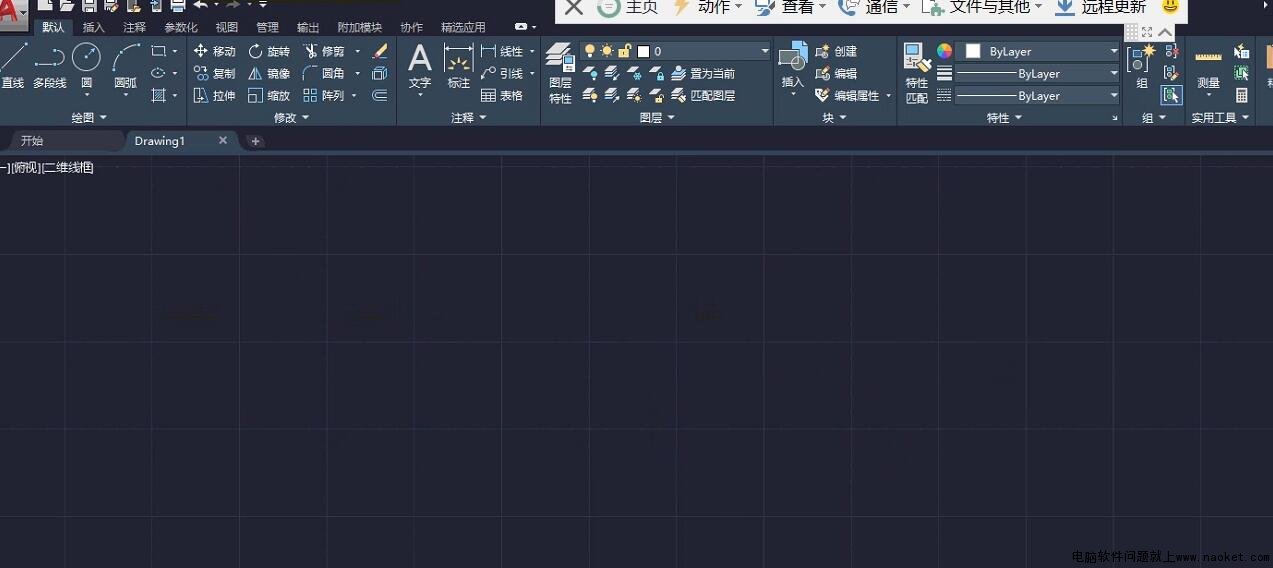Switch to the 参数化 ribbon tab
This screenshot has width=1273, height=568.
(x=181, y=28)
